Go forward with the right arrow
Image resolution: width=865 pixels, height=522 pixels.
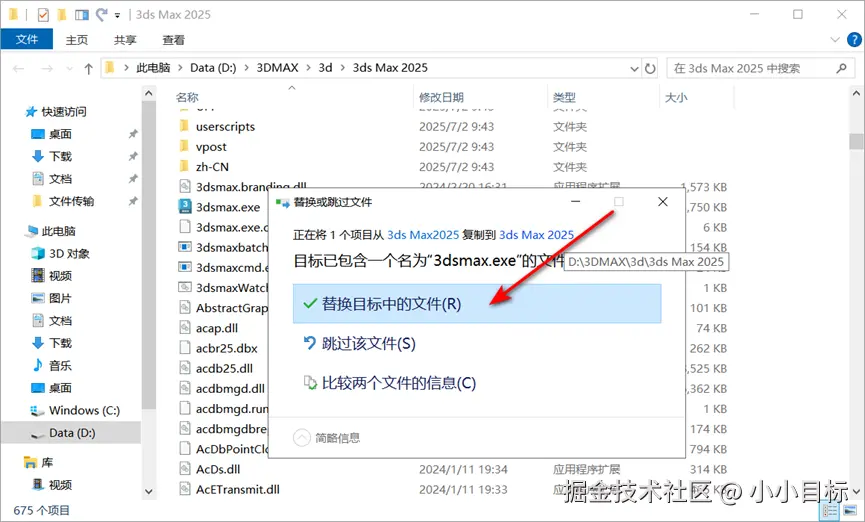tap(47, 68)
